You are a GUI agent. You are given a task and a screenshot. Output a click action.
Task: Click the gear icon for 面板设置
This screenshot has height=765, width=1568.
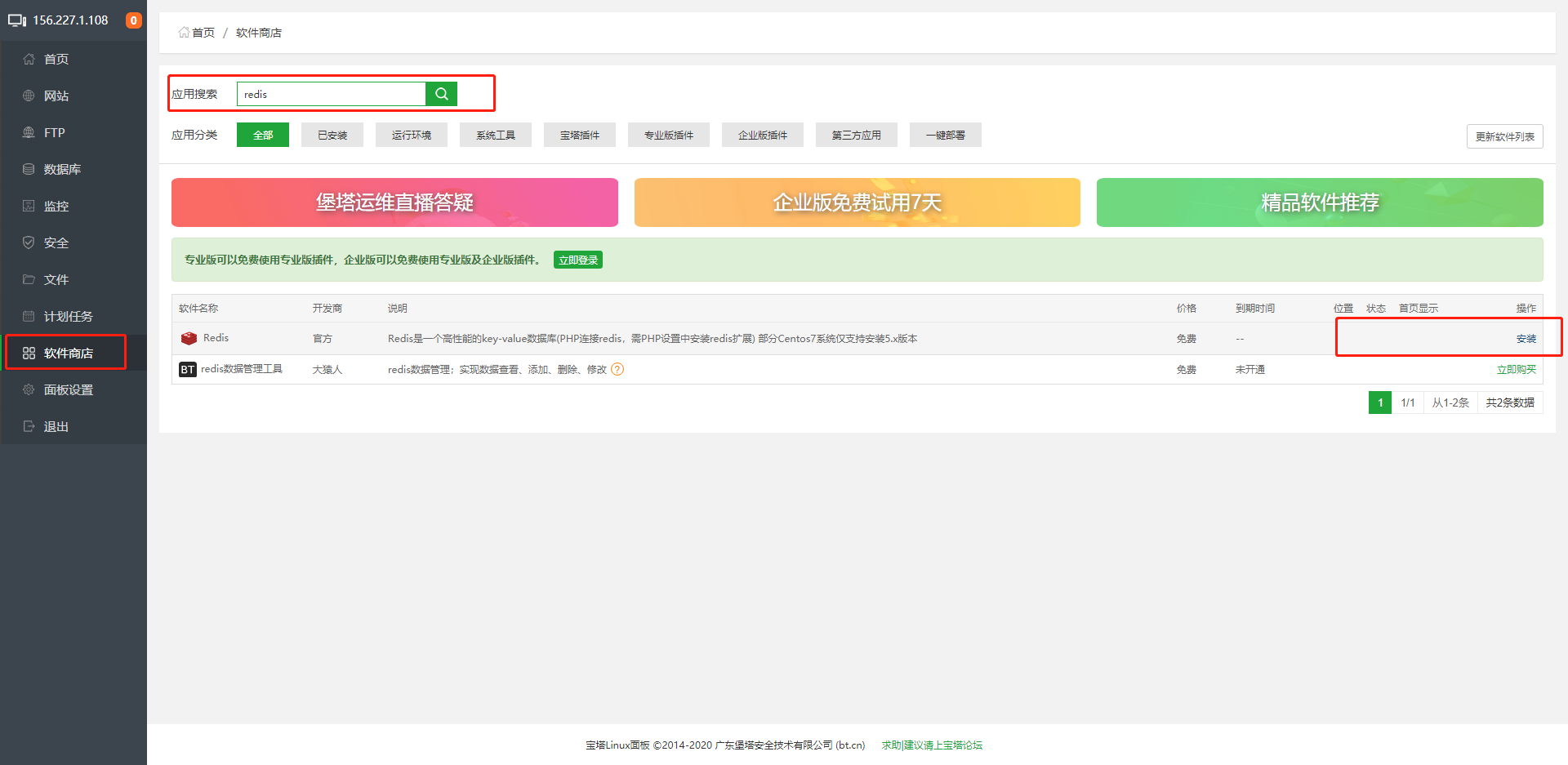click(29, 389)
